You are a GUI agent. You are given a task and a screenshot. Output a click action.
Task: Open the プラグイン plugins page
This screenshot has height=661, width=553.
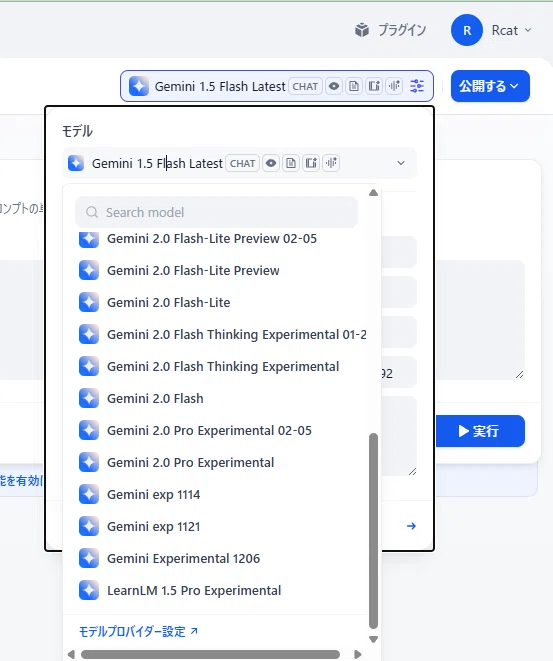390,30
